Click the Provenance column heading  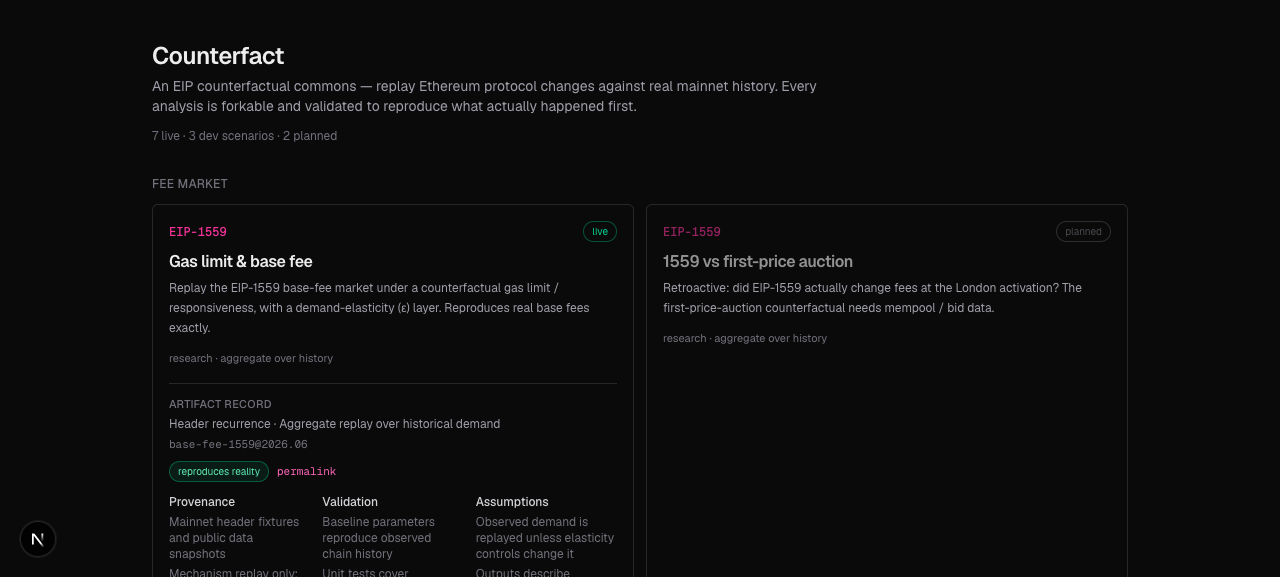coord(202,502)
